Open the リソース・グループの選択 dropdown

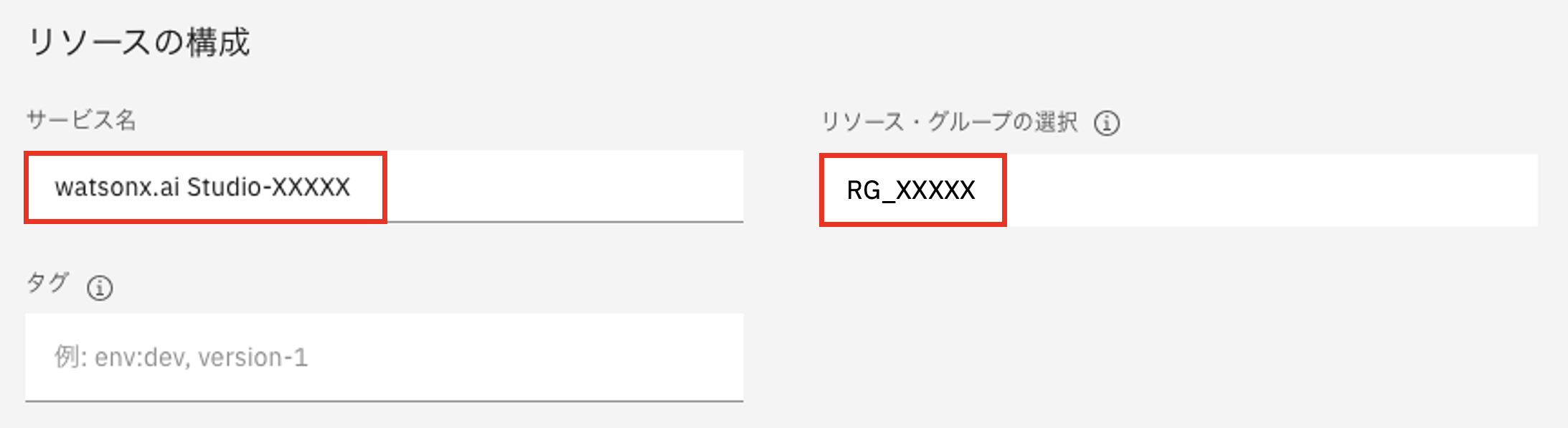coord(1178,190)
